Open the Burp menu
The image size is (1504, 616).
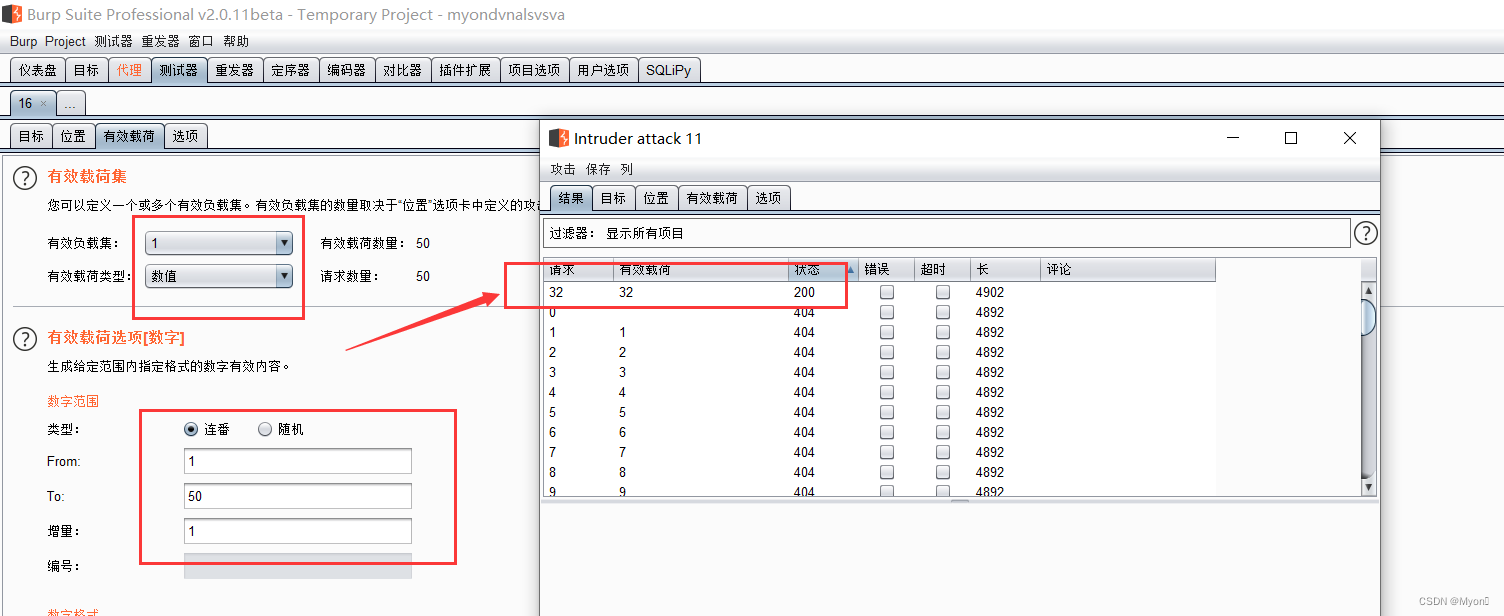click(23, 41)
